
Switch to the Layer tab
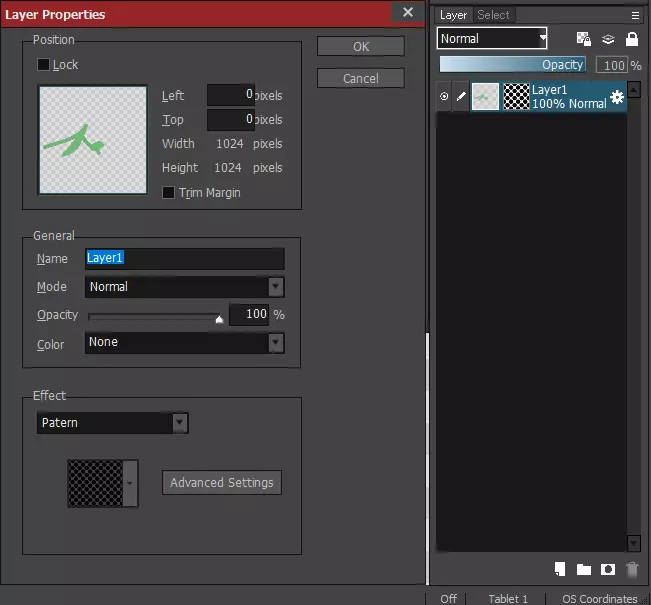point(453,15)
